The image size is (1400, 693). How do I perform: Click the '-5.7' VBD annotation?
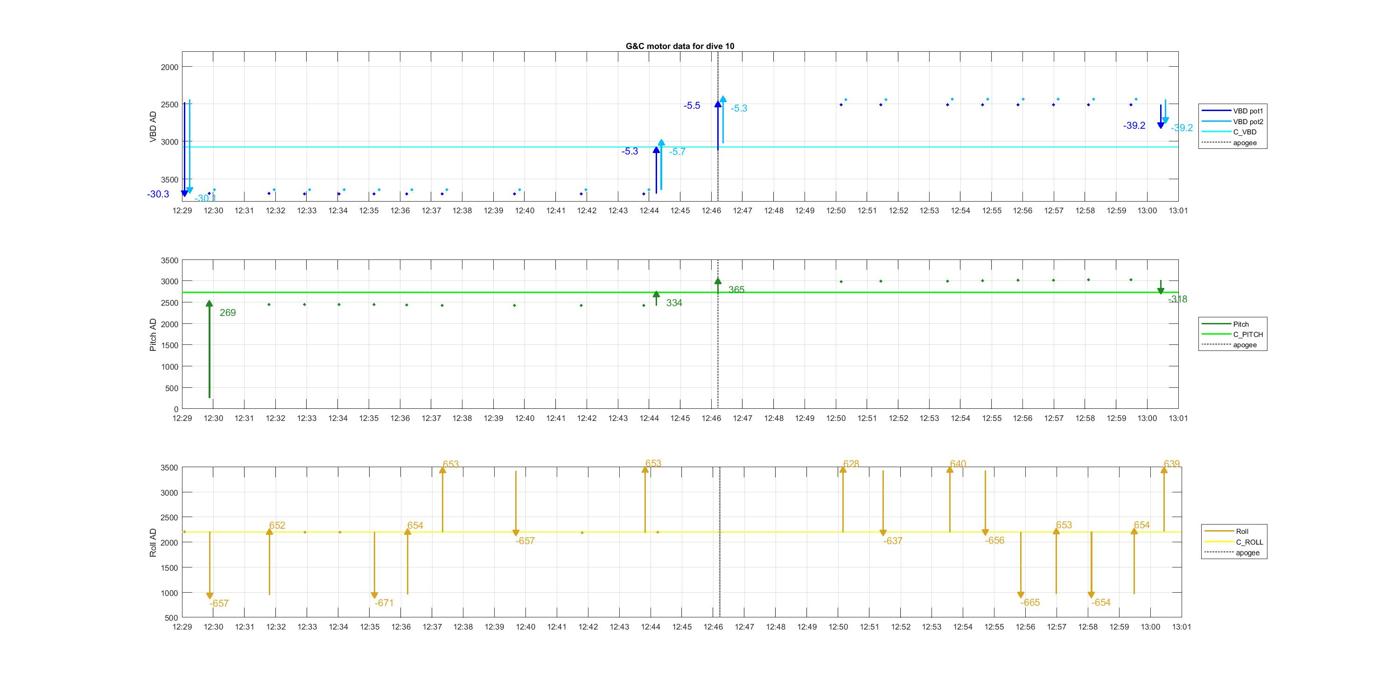[677, 152]
